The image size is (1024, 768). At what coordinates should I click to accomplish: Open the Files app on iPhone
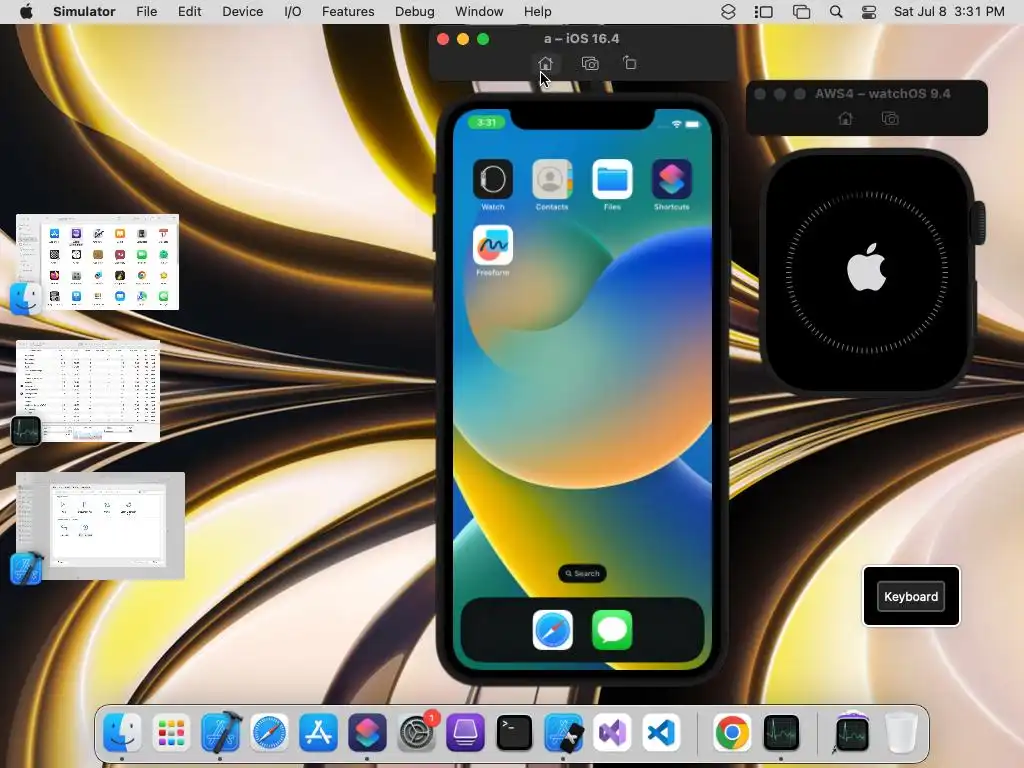[x=612, y=179]
